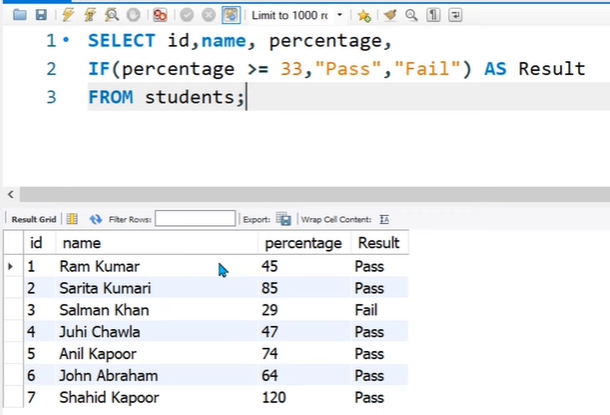Screen dimensions: 610x415
Task: Click row selector arrow for Ram Kumar
Action: pyautogui.click(x=11, y=266)
